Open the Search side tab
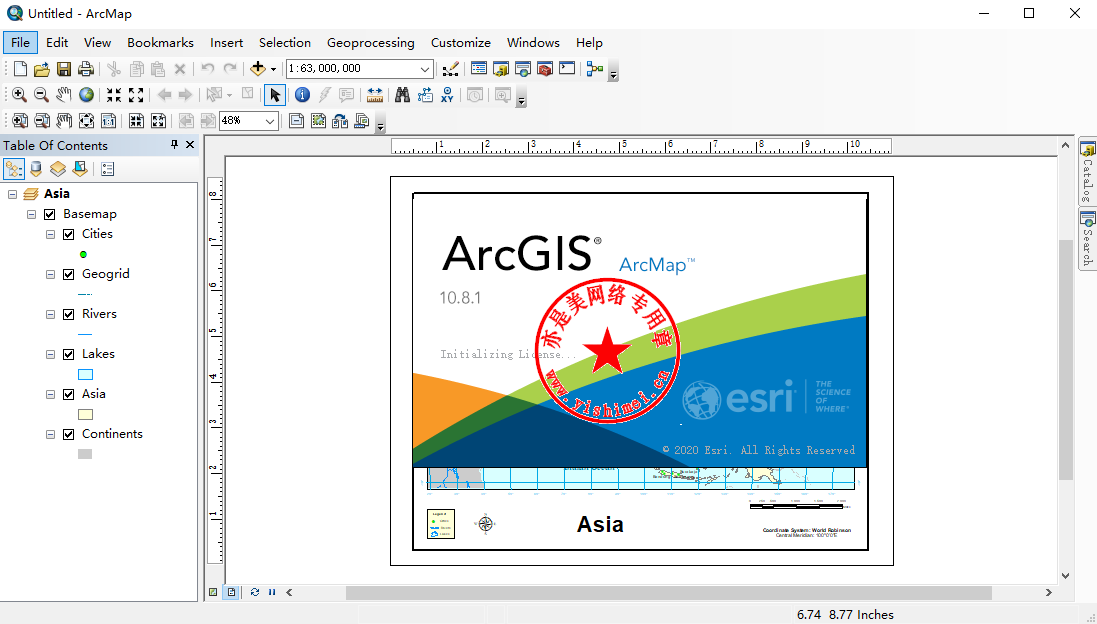 [1087, 239]
